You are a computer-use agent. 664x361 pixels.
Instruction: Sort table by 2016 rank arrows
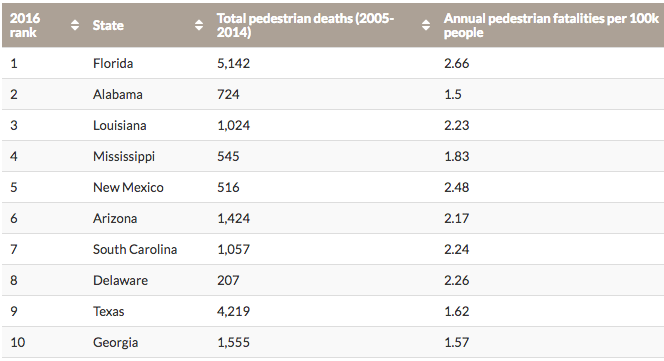point(75,25)
